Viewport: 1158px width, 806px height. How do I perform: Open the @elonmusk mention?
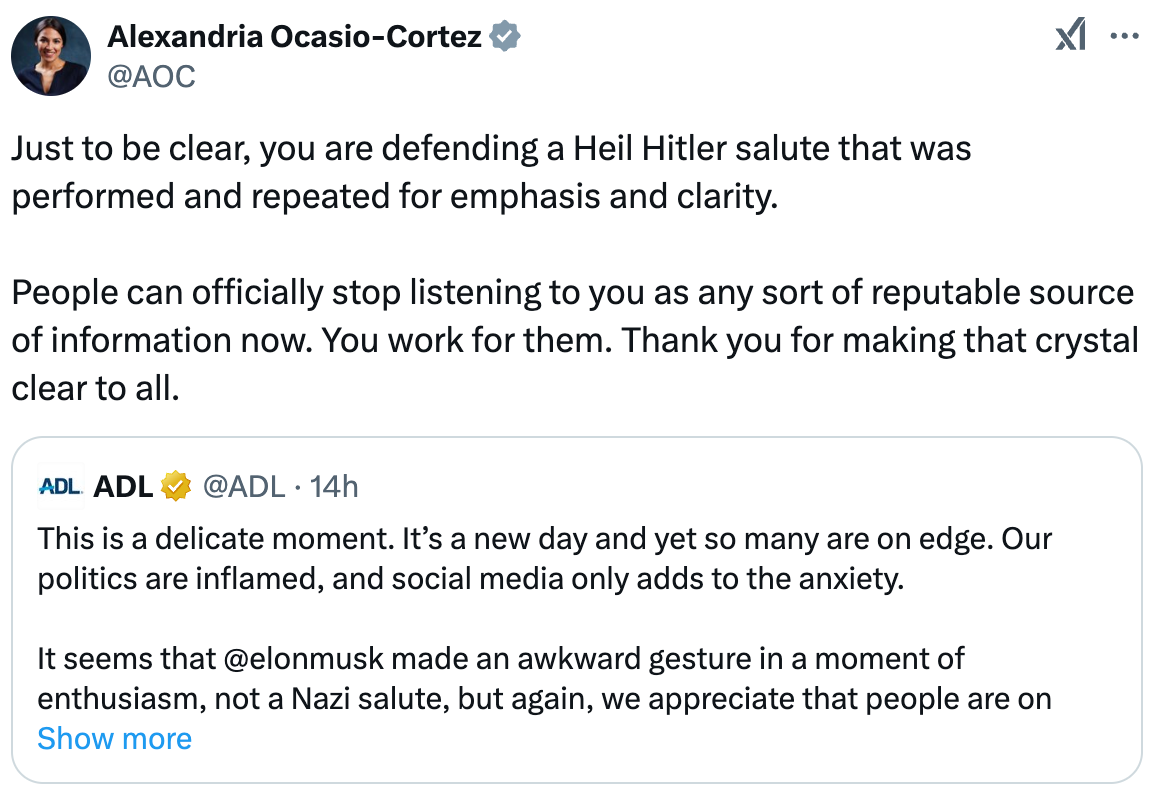(x=303, y=658)
